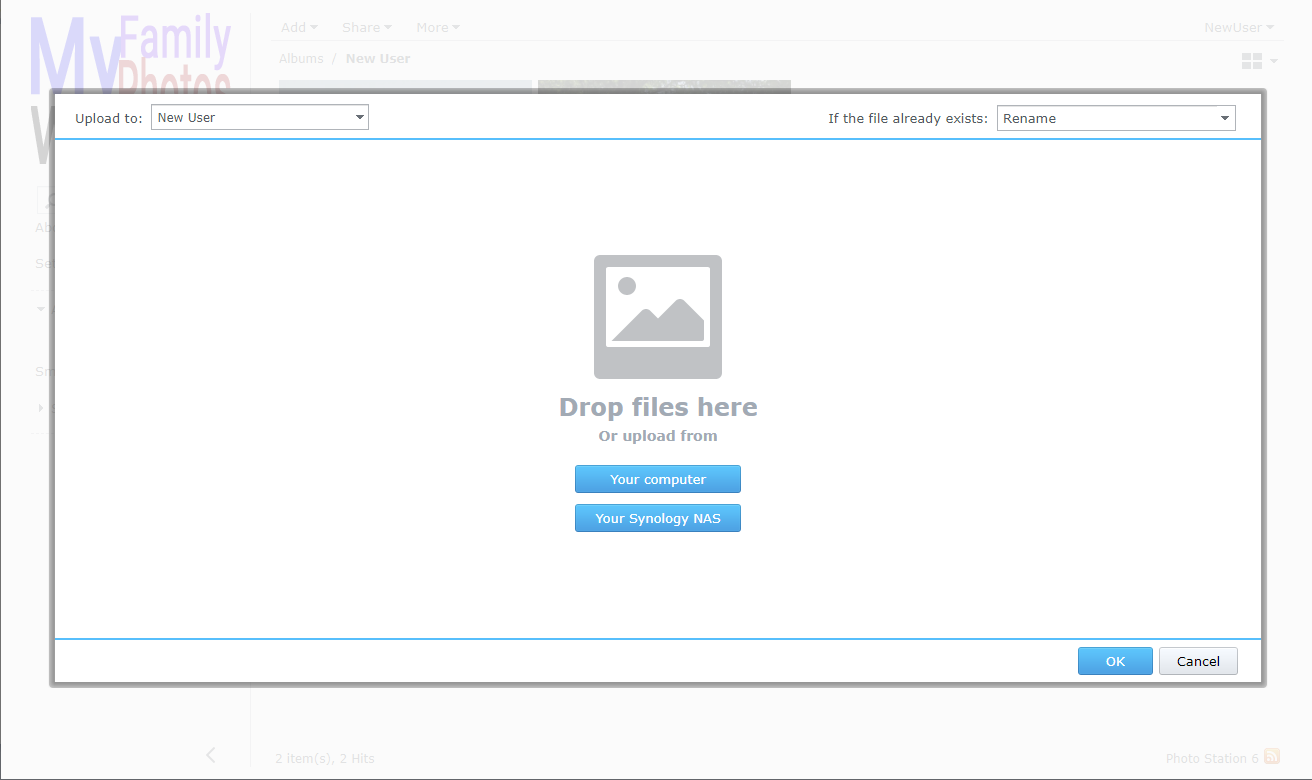This screenshot has width=1312, height=780.
Task: Cancel the upload dialog
Action: coord(1197,662)
